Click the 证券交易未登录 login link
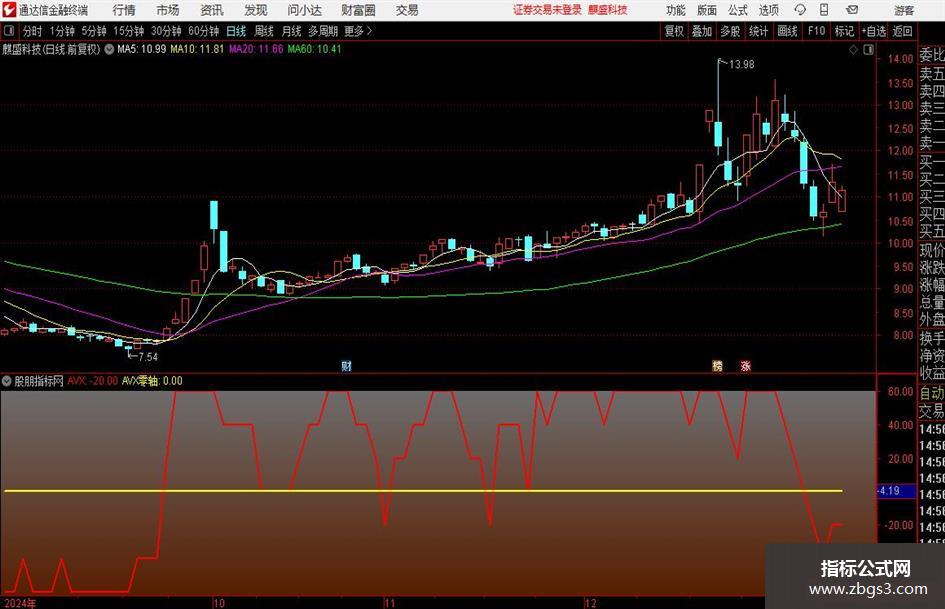The height and width of the screenshot is (609, 945). pos(547,10)
